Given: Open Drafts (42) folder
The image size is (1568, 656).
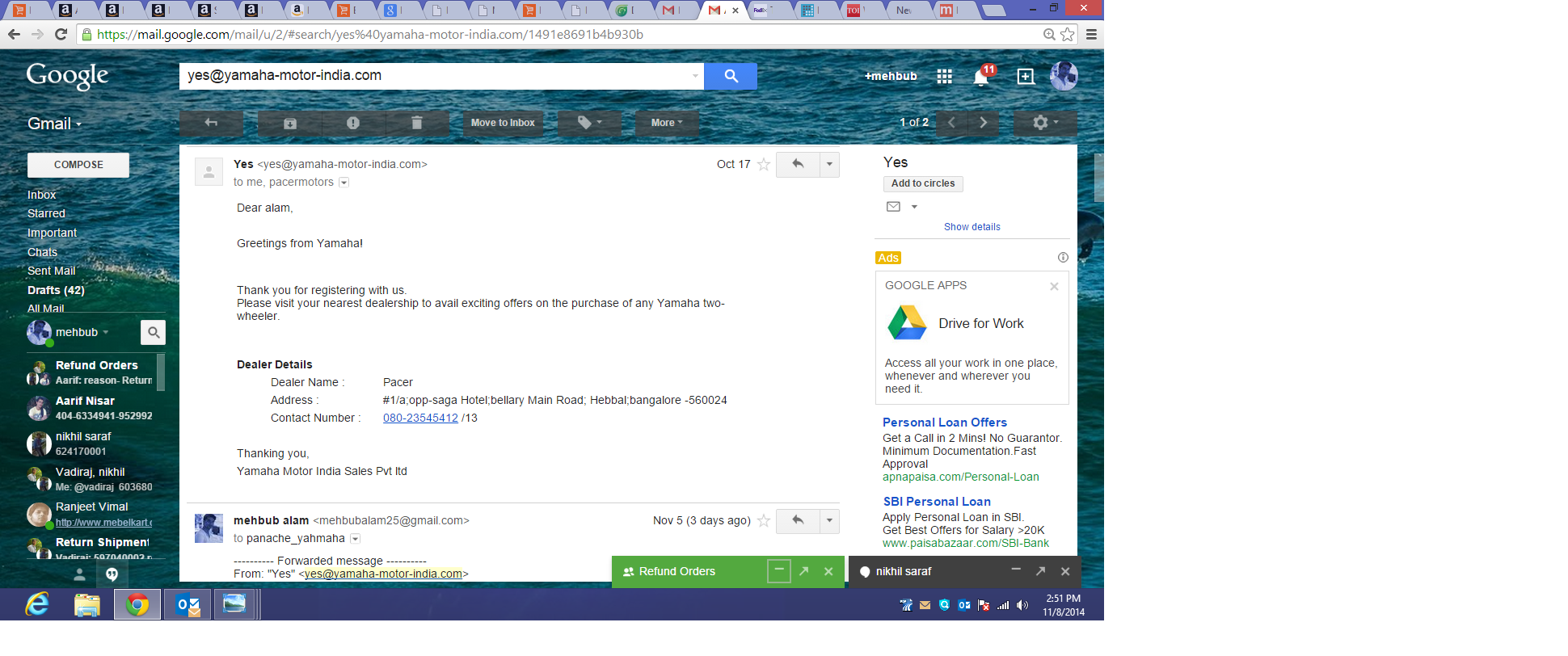Looking at the screenshot, I should click(56, 290).
